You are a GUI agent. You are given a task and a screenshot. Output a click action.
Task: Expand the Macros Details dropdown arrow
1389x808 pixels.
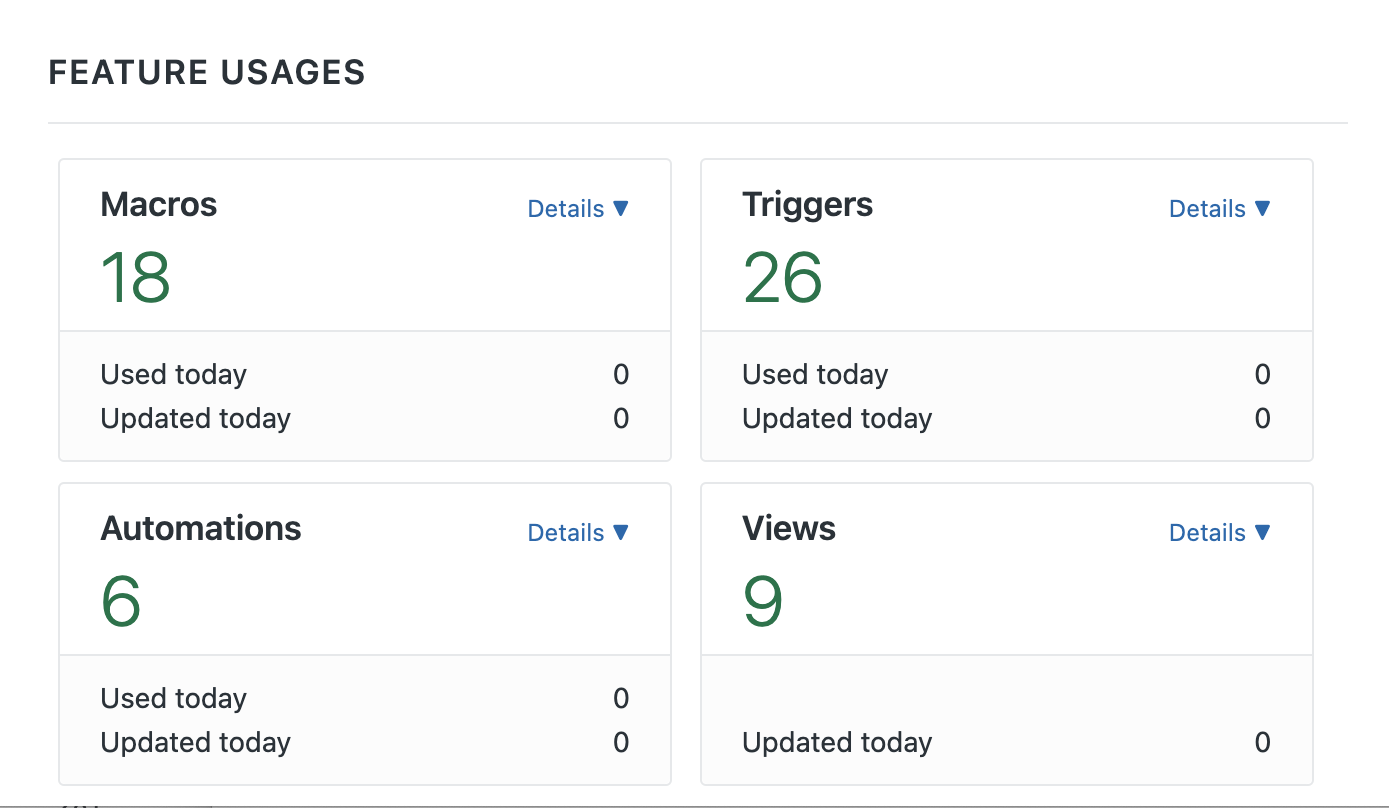click(620, 208)
